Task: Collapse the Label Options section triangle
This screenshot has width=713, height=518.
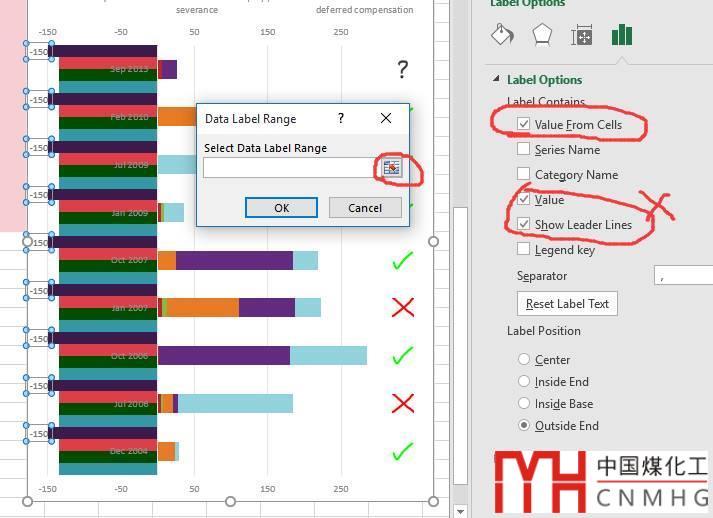Action: pyautogui.click(x=496, y=79)
